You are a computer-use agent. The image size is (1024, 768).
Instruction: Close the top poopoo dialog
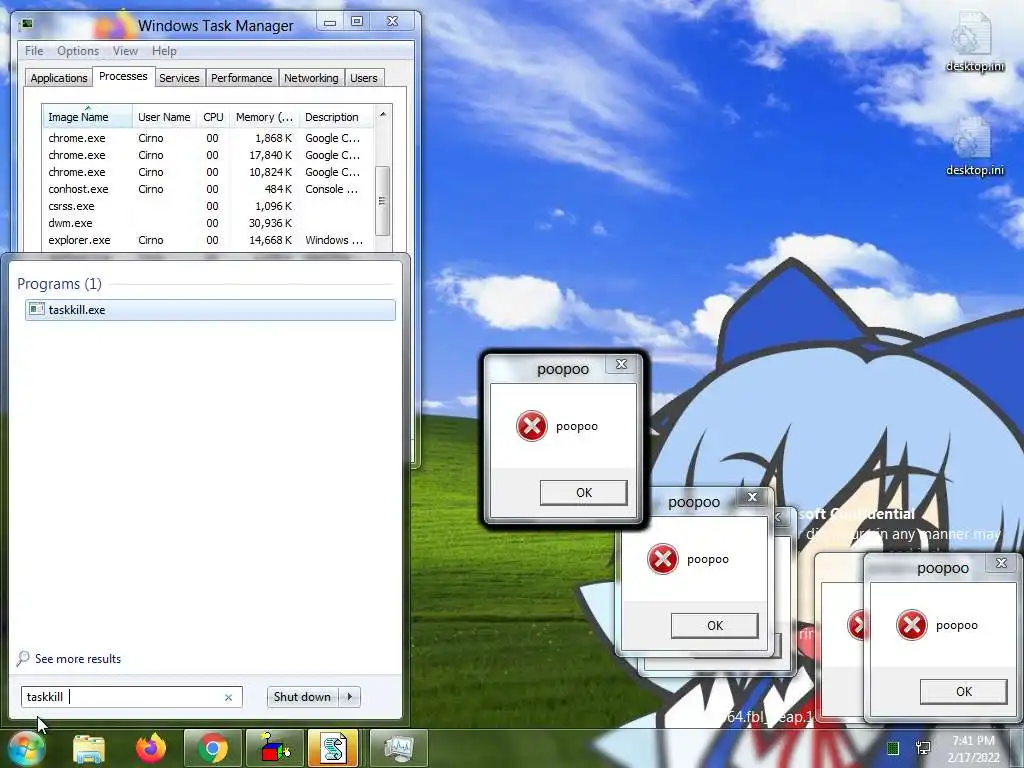point(621,364)
